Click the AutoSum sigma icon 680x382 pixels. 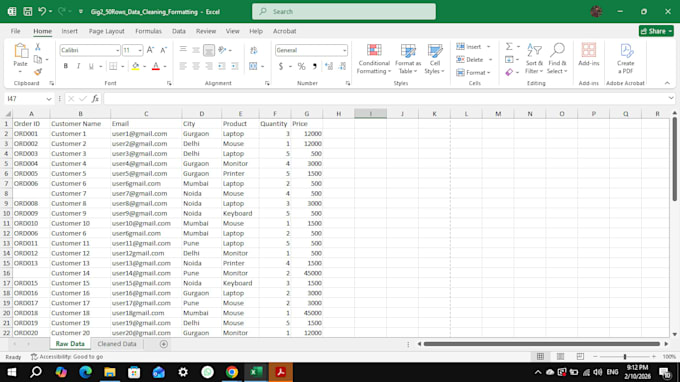509,46
